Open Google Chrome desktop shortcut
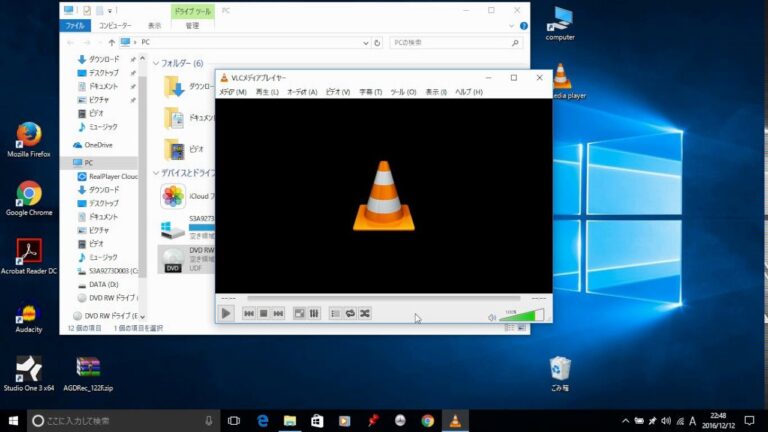Screen dimensions: 768x432 click(x=29, y=198)
